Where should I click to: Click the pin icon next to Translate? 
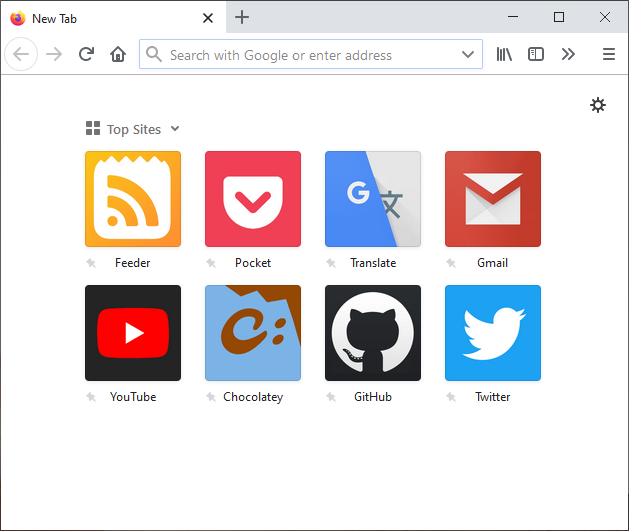click(331, 263)
